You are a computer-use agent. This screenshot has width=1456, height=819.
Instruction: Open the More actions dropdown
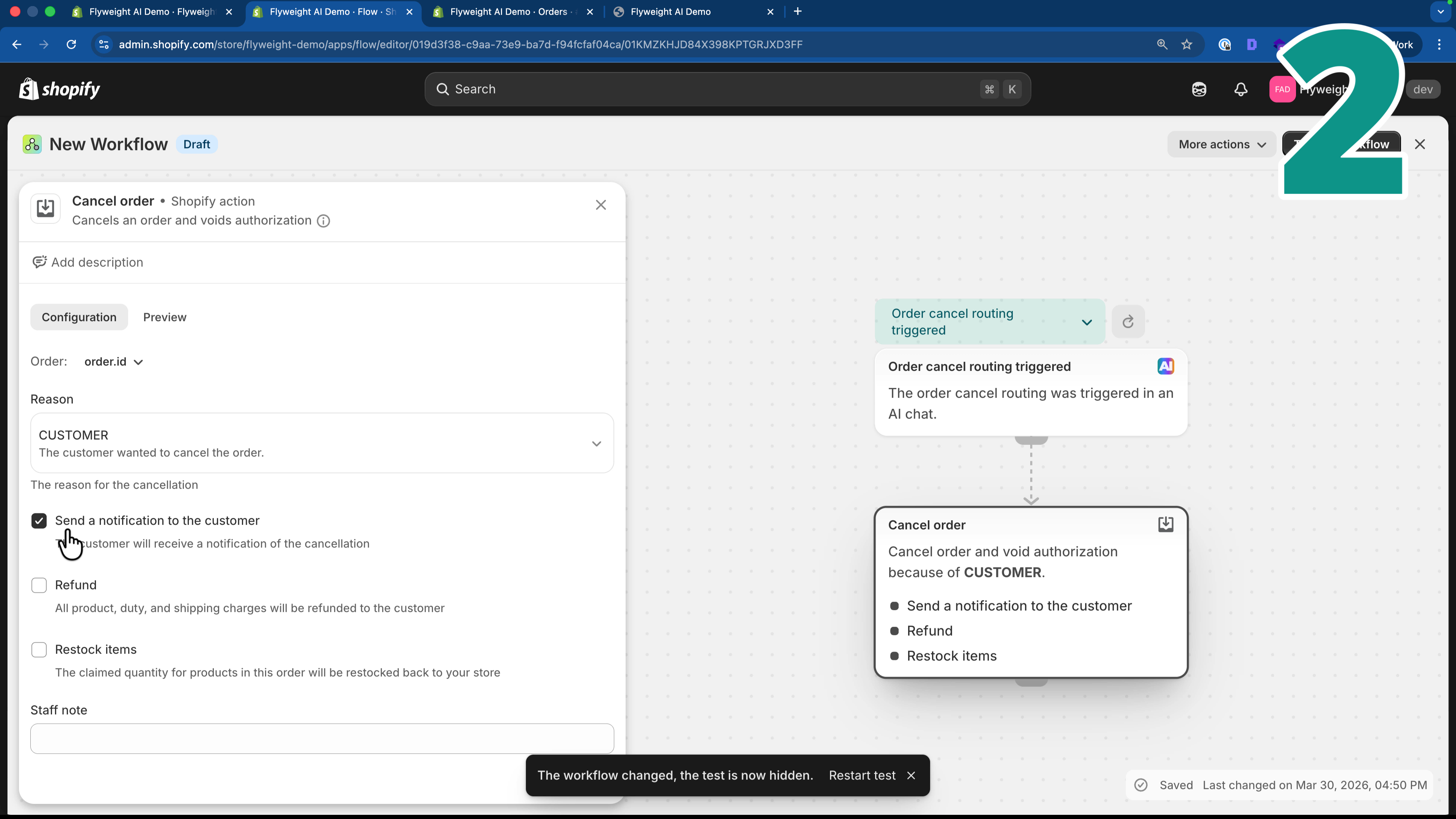[x=1221, y=144]
